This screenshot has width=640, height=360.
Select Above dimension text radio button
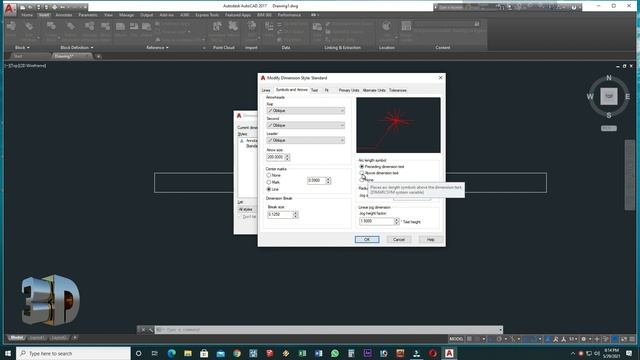(362, 173)
